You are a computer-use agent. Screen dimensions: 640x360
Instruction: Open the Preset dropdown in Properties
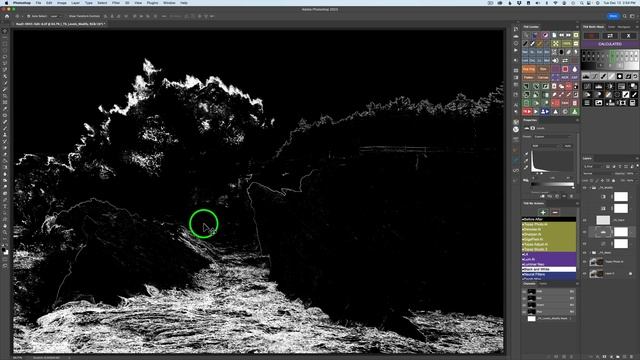click(553, 137)
